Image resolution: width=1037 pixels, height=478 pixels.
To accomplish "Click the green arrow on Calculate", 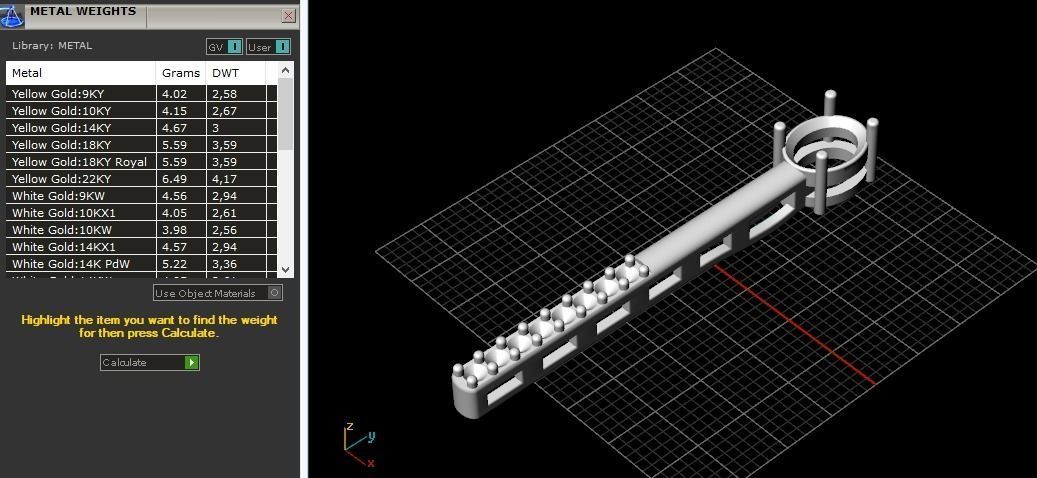I will [192, 362].
